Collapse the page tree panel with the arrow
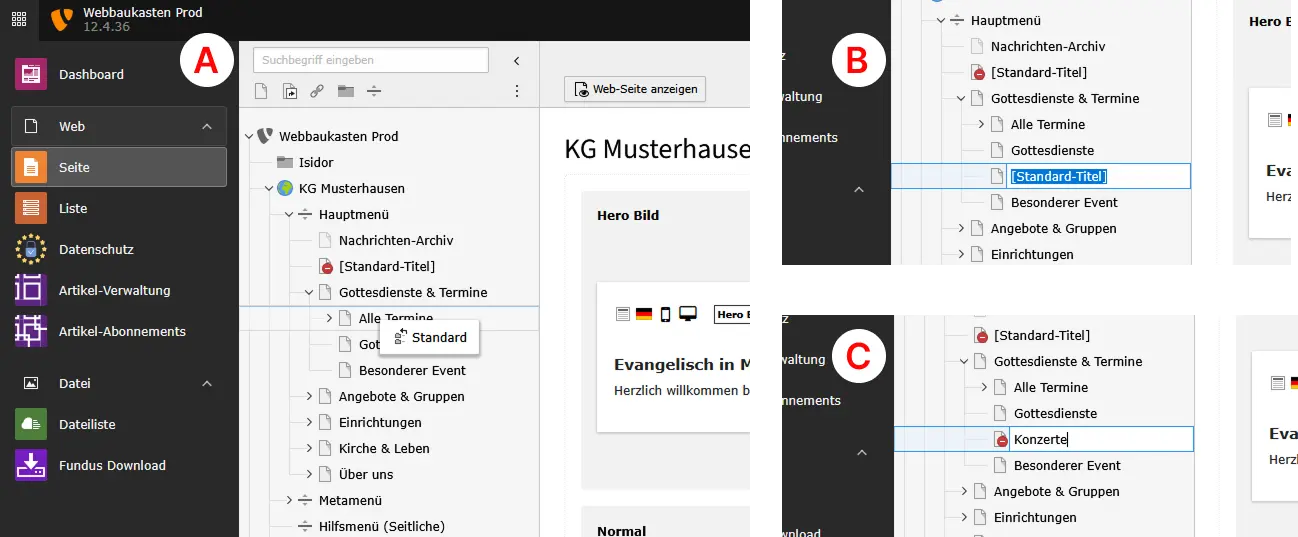This screenshot has width=1298, height=537. (x=517, y=61)
